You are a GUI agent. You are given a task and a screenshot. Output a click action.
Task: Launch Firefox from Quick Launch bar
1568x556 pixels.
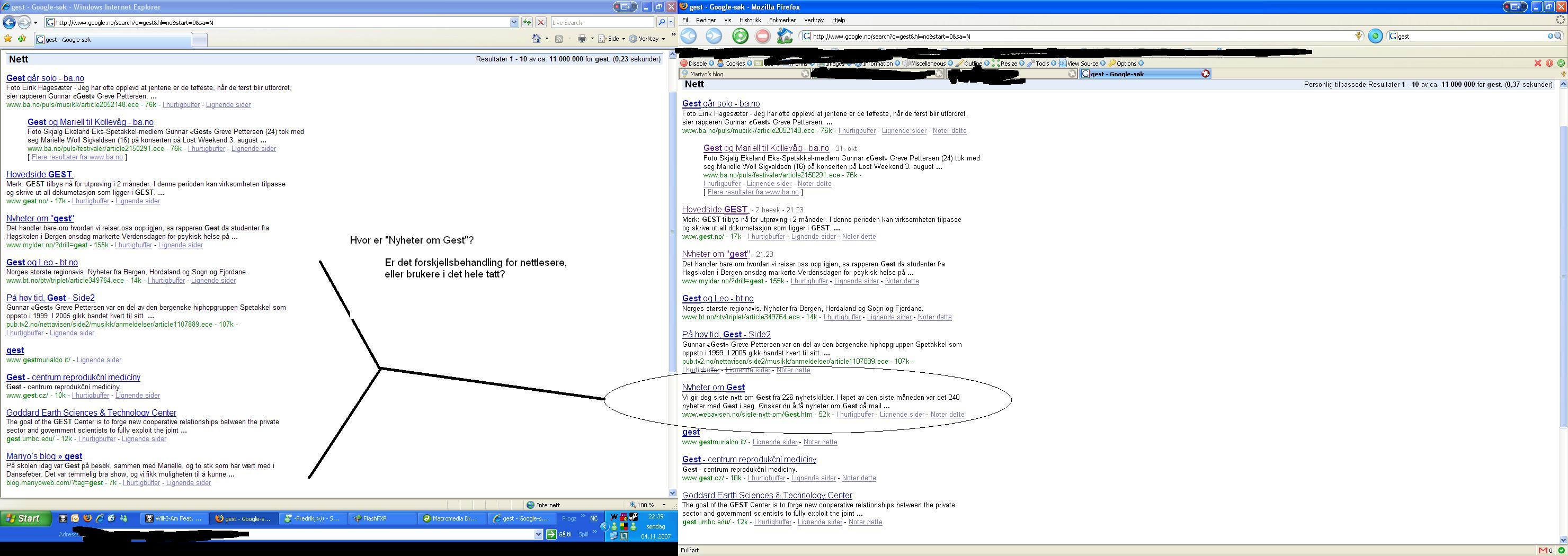tap(87, 518)
